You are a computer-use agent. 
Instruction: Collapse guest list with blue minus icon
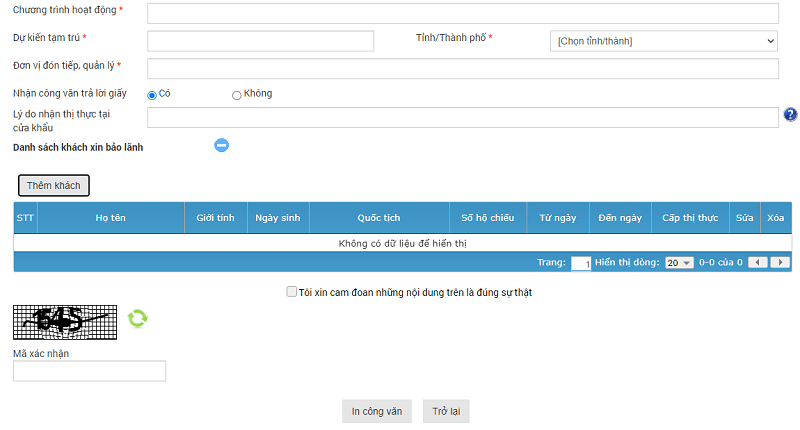click(222, 145)
